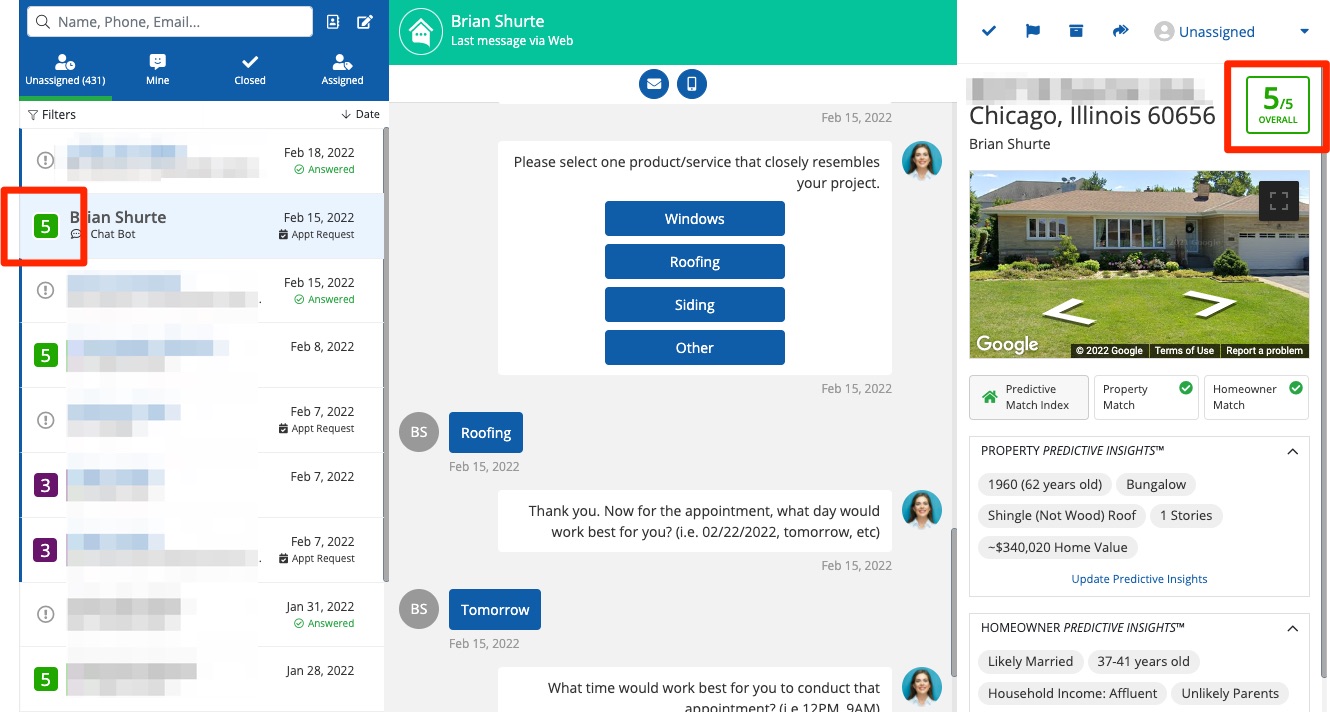
Task: Click the Name, Phone, Email search field
Action: pos(170,22)
